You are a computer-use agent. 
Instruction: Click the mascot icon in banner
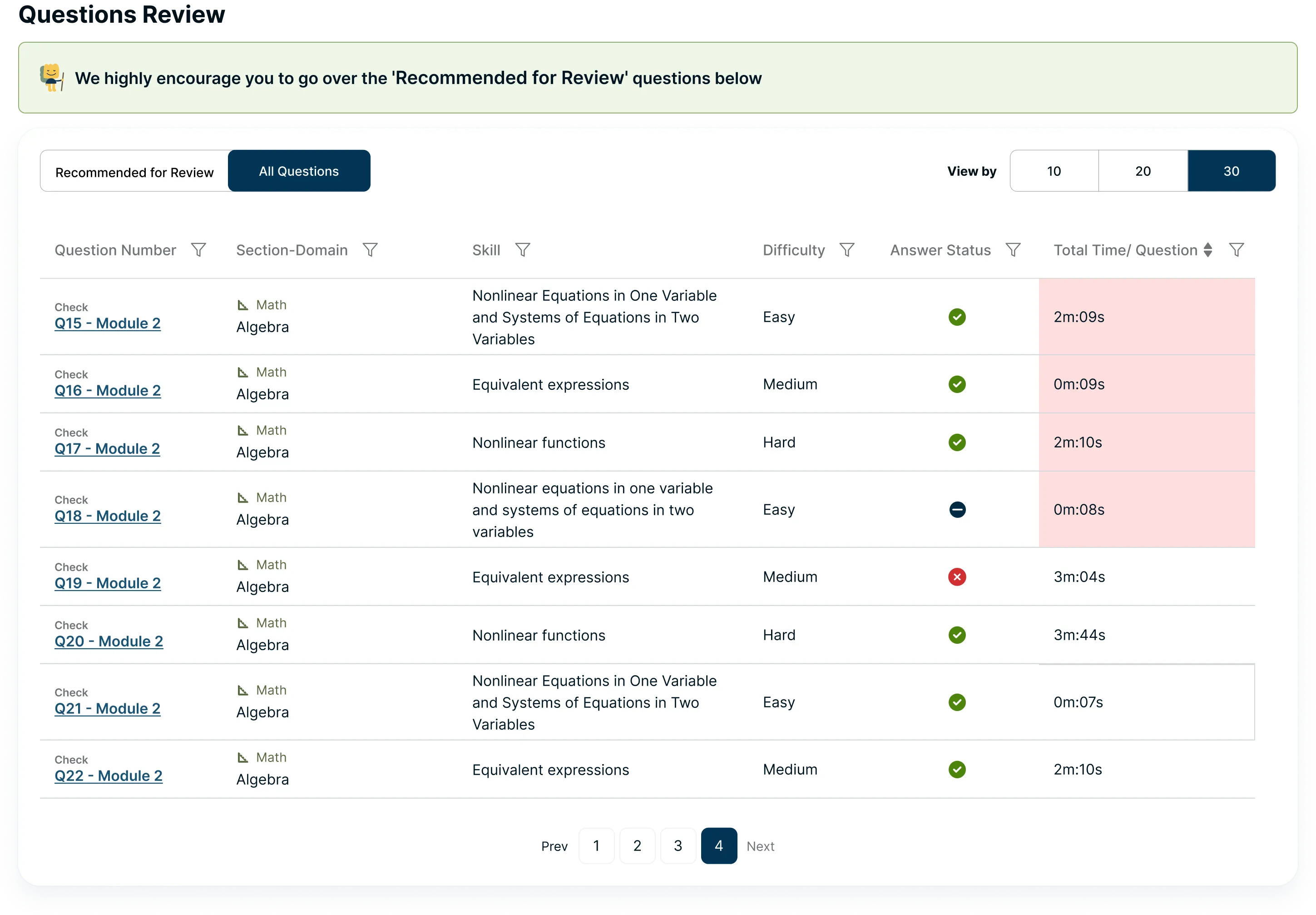[52, 77]
